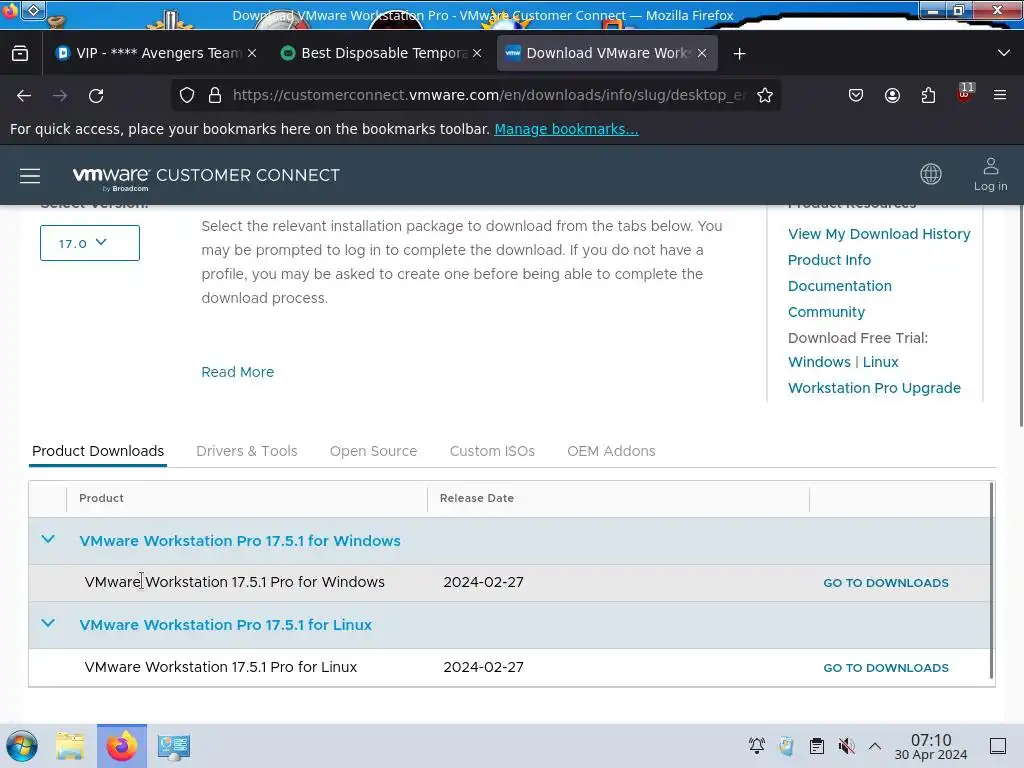Save page to Pocket

click(x=856, y=95)
